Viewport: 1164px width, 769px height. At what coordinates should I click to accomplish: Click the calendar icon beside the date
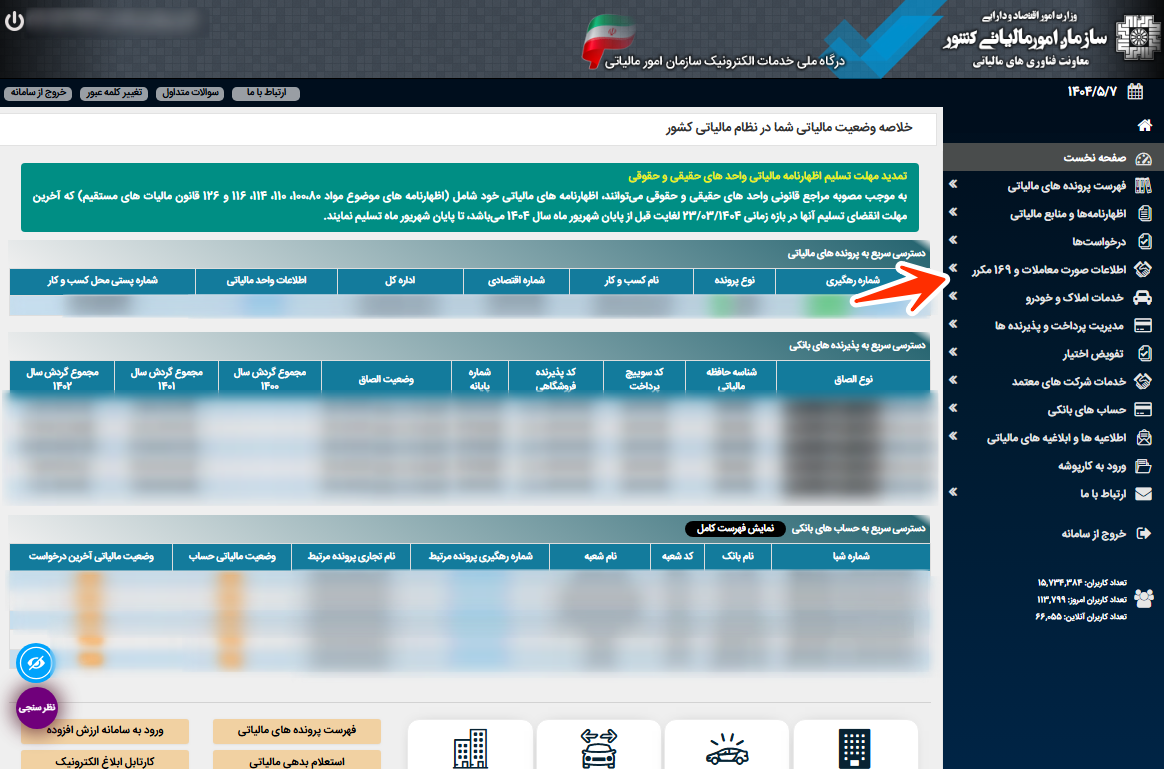[x=1135, y=91]
